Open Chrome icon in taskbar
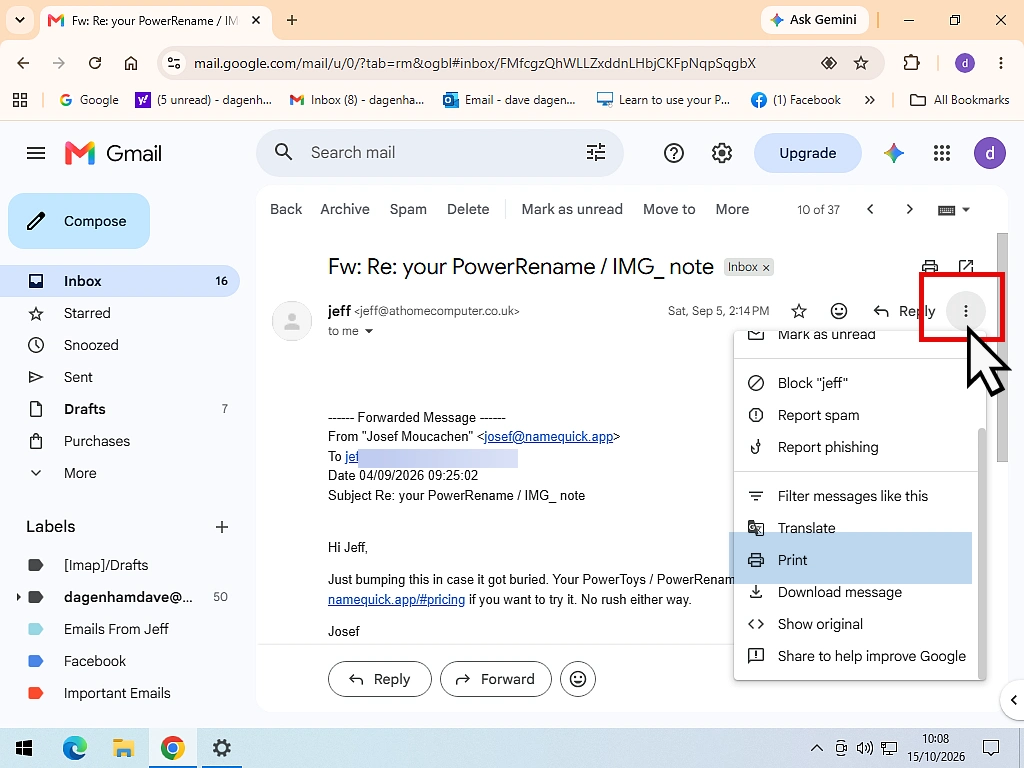 click(172, 748)
